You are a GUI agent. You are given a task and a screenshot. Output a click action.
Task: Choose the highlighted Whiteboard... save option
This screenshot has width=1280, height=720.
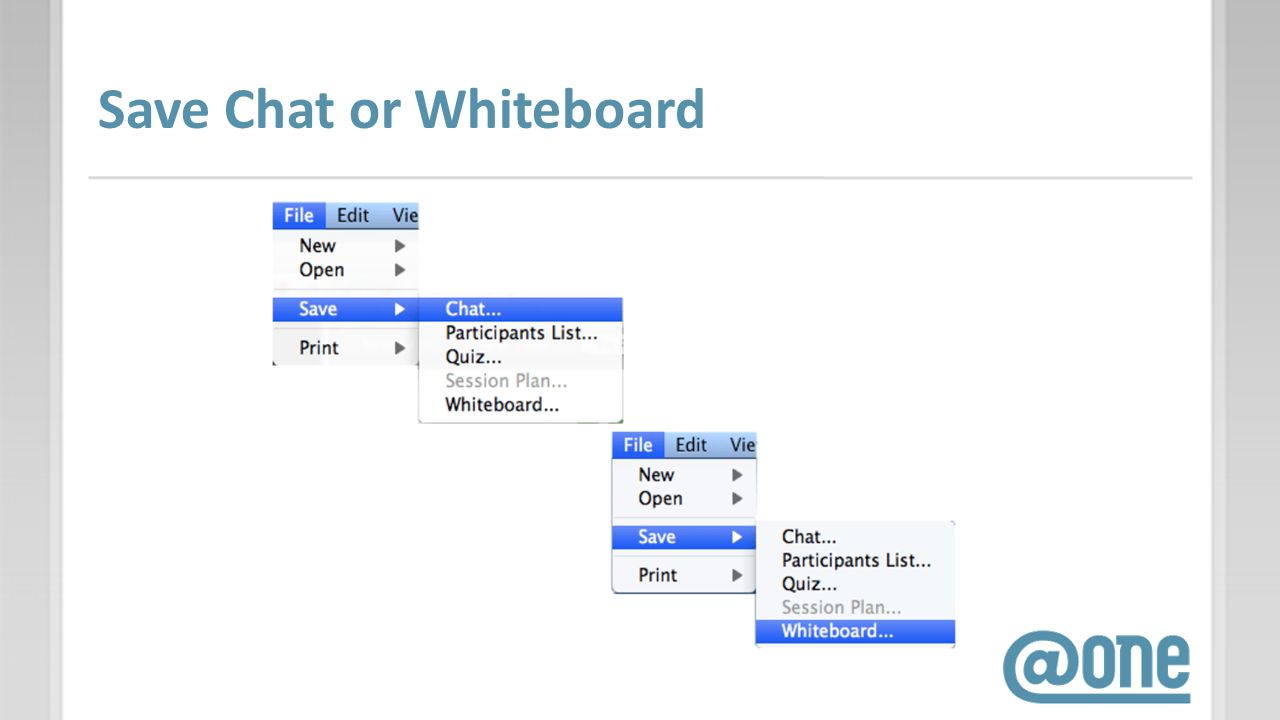tap(855, 631)
